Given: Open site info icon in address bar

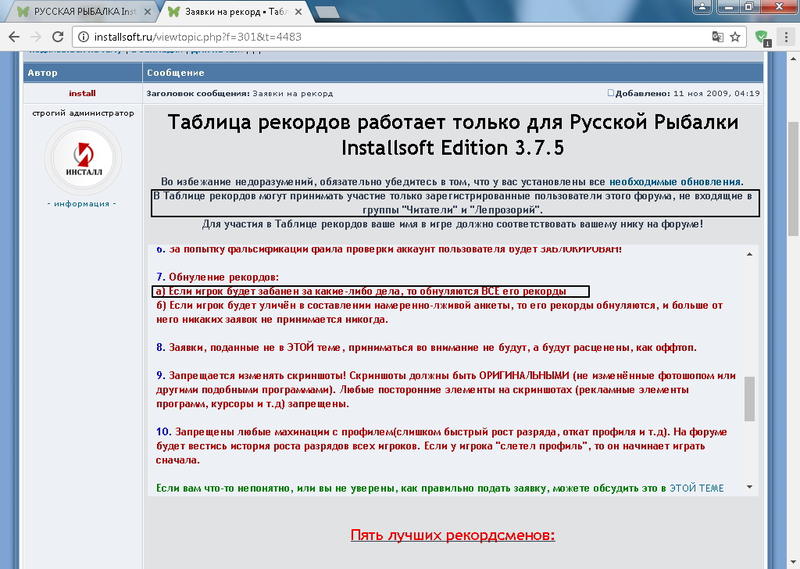Looking at the screenshot, I should point(83,37).
